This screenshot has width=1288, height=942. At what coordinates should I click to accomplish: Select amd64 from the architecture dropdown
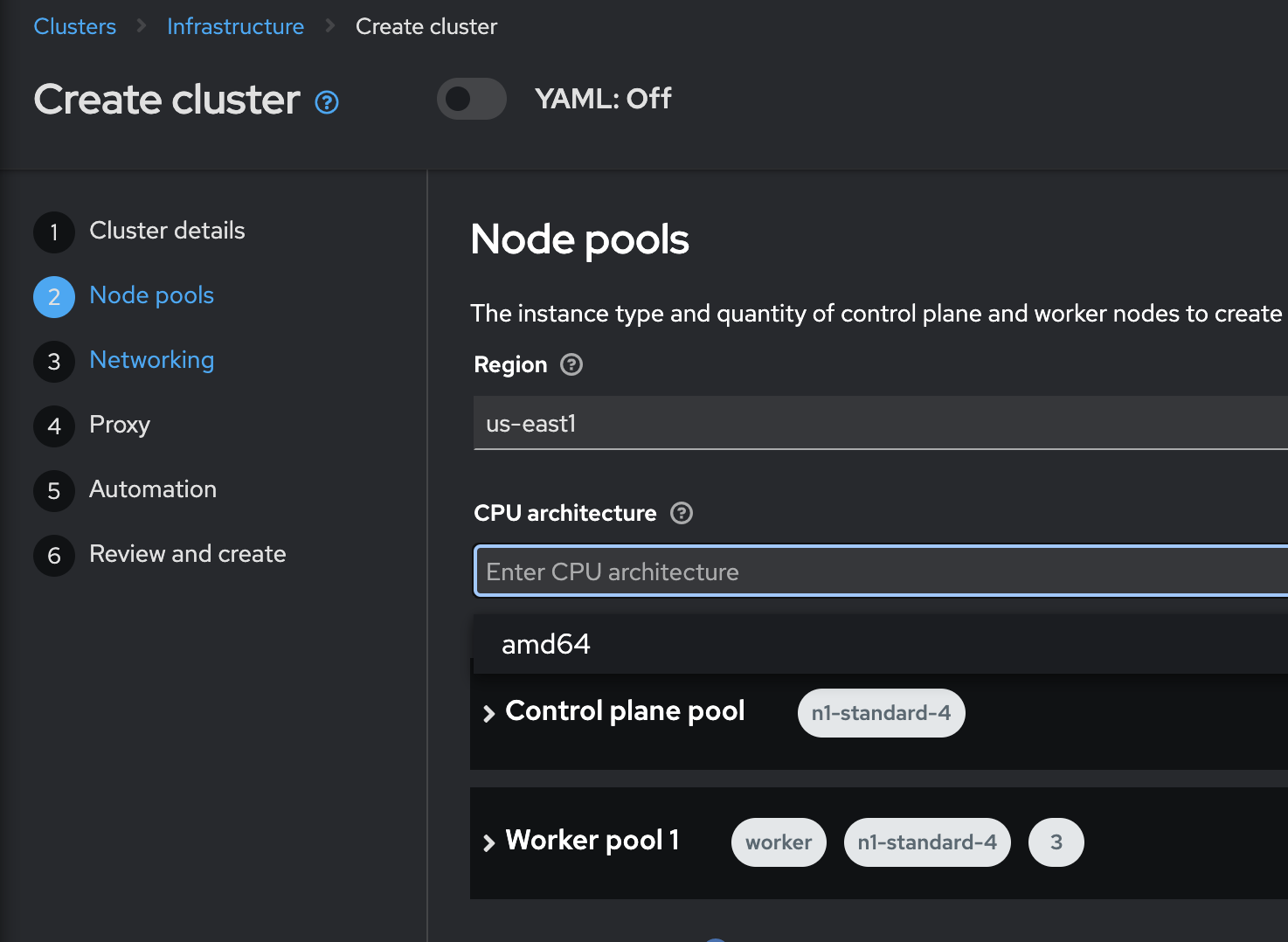coord(546,644)
